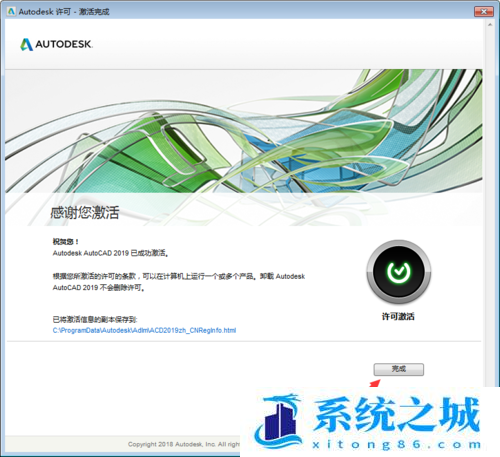
Task: Click the AUTODESK wordmark text
Action: pyautogui.click(x=64, y=44)
